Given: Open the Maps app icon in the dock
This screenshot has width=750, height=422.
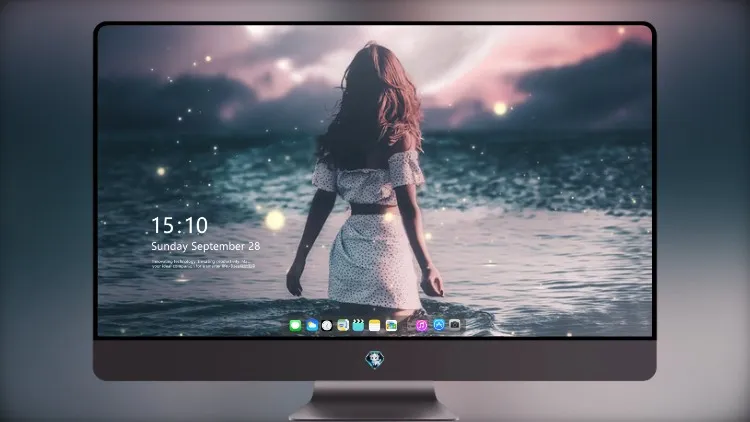Looking at the screenshot, I should (x=343, y=326).
